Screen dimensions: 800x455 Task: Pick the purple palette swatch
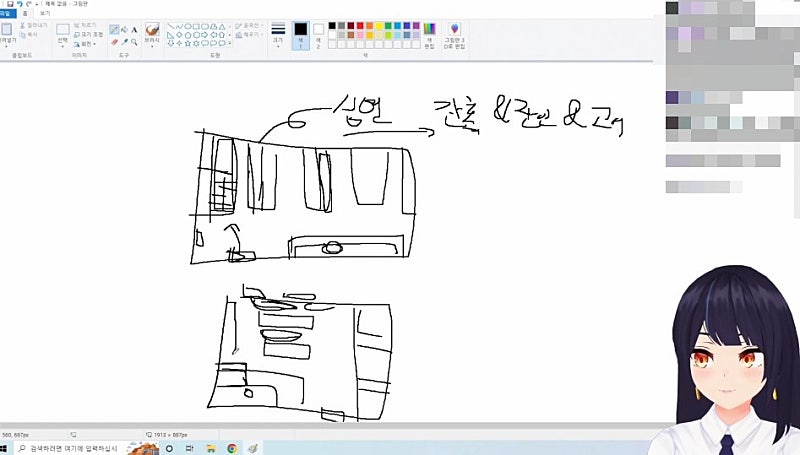click(416, 26)
